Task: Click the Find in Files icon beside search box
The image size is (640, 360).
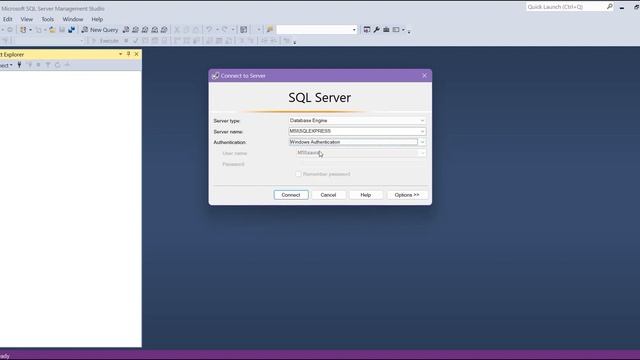Action: [x=269, y=30]
